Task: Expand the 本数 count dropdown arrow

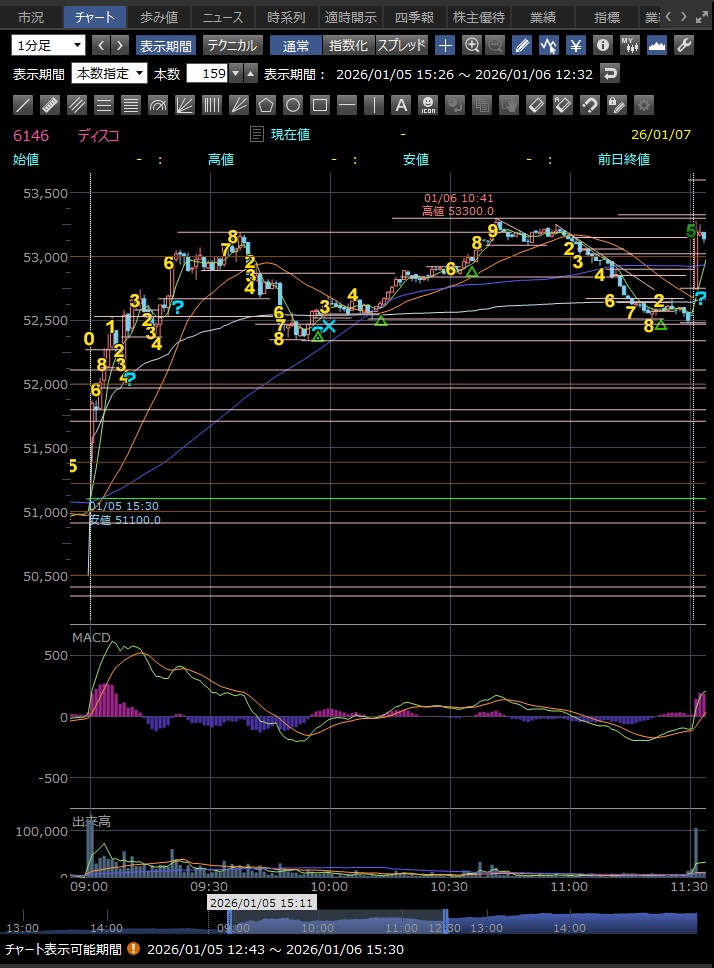Action: (235, 73)
